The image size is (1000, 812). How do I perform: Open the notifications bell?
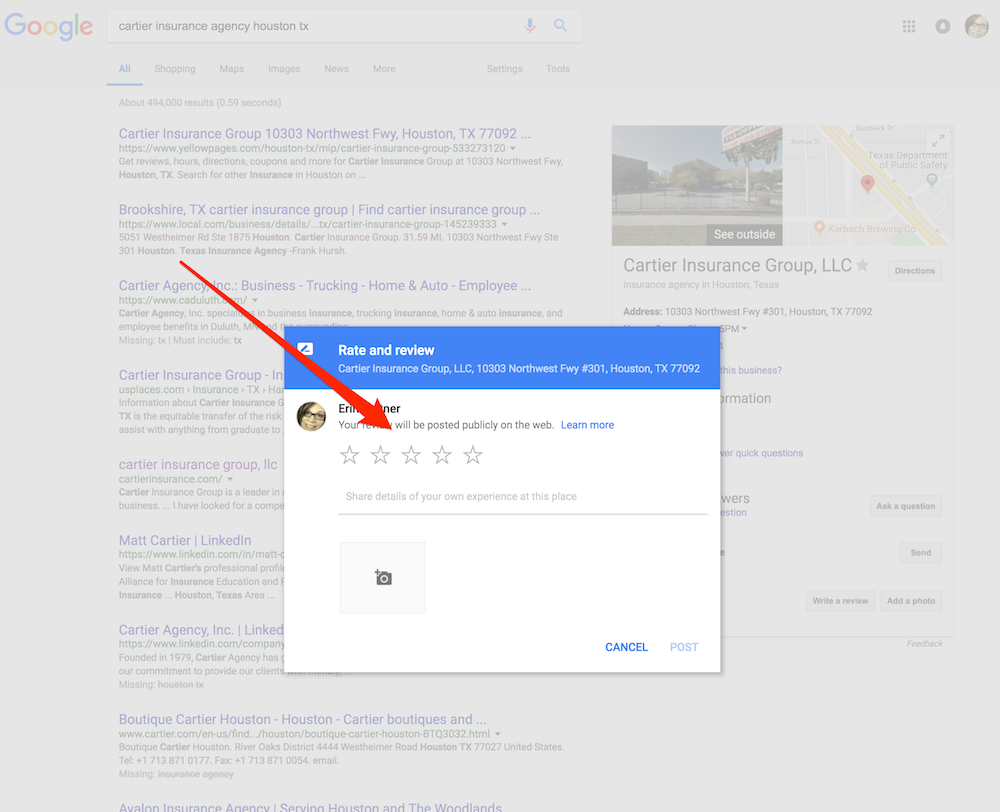[x=943, y=26]
